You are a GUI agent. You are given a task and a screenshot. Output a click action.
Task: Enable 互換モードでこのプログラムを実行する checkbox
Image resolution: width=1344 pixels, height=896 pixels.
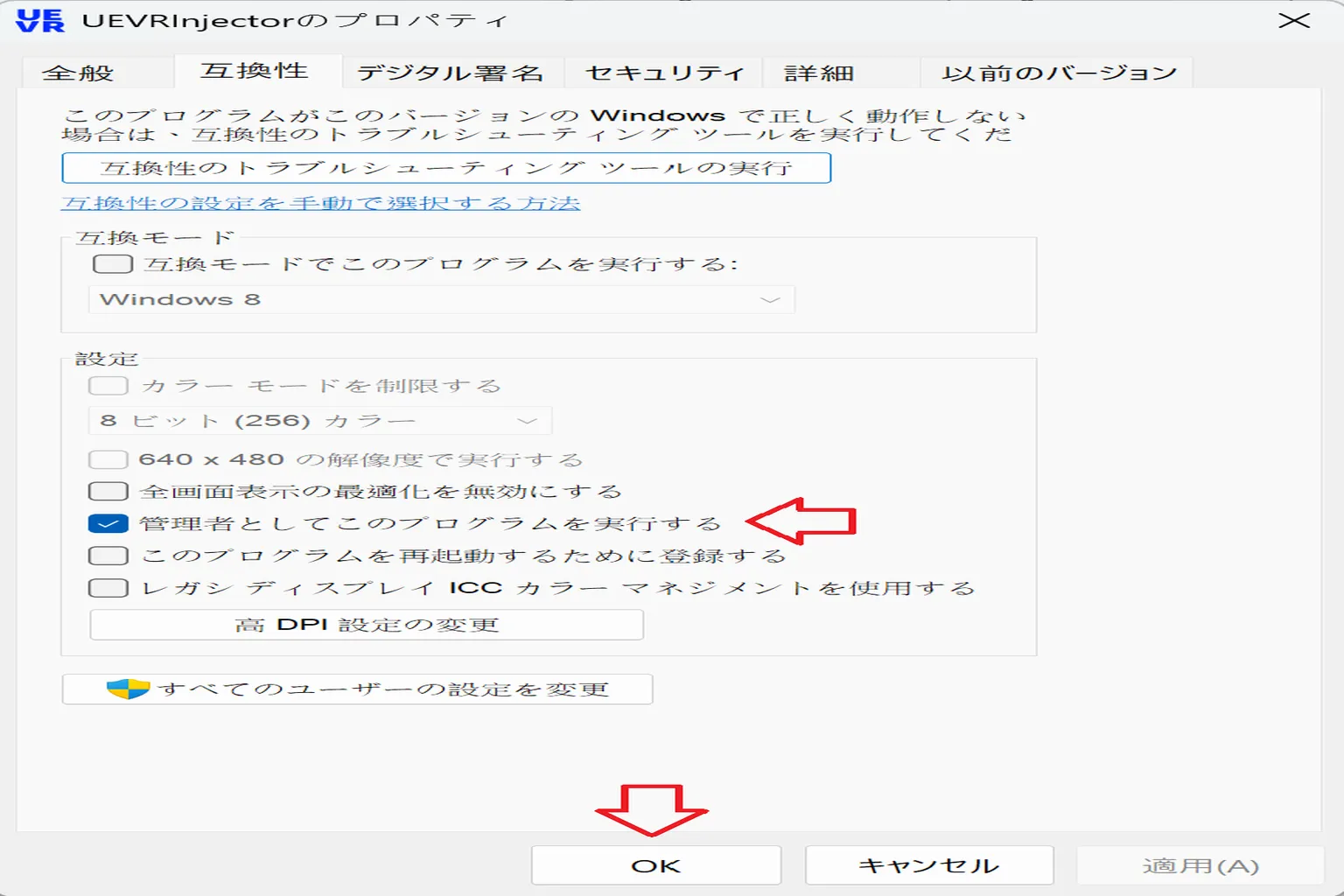pos(113,263)
